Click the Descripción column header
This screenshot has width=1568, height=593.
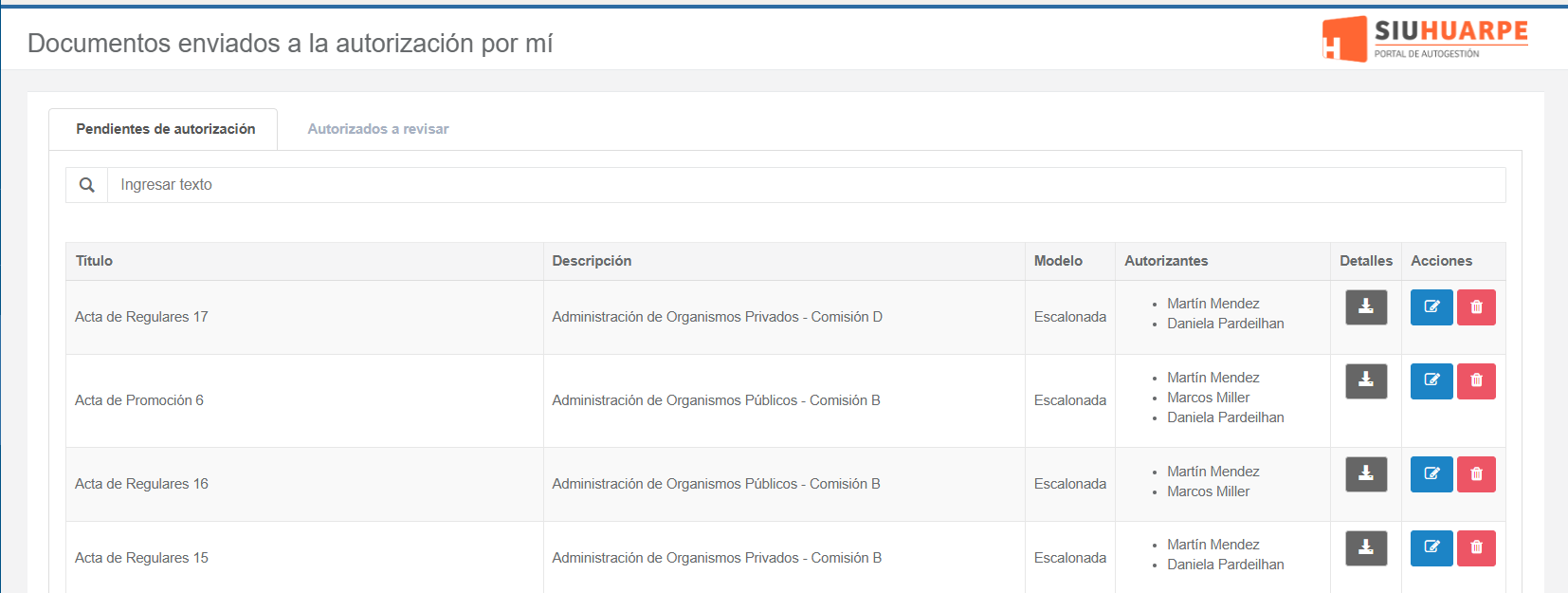coord(592,261)
